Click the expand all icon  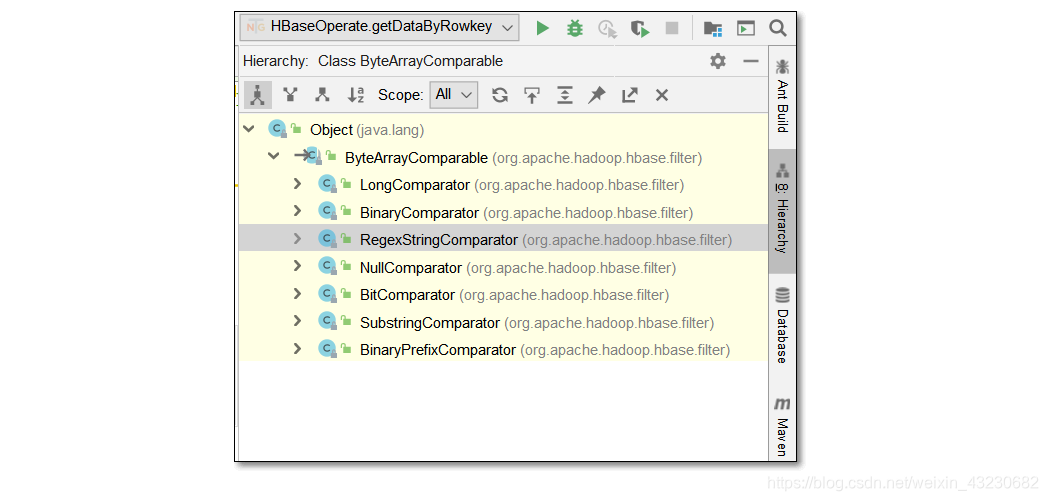point(565,95)
